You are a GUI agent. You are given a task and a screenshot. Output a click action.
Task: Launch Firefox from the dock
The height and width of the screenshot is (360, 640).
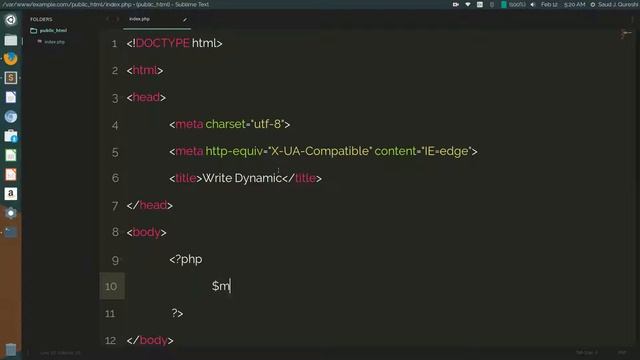(11, 58)
